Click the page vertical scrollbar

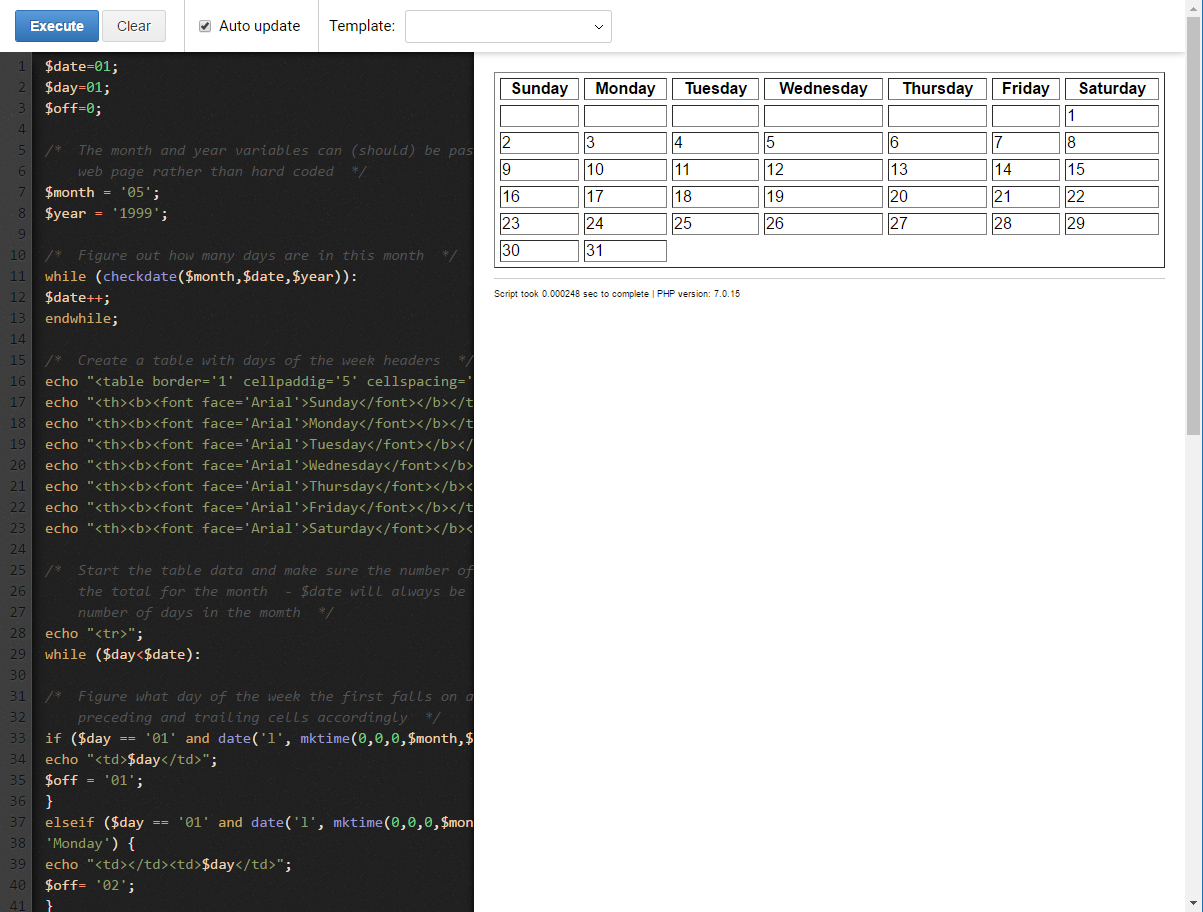(x=1194, y=225)
